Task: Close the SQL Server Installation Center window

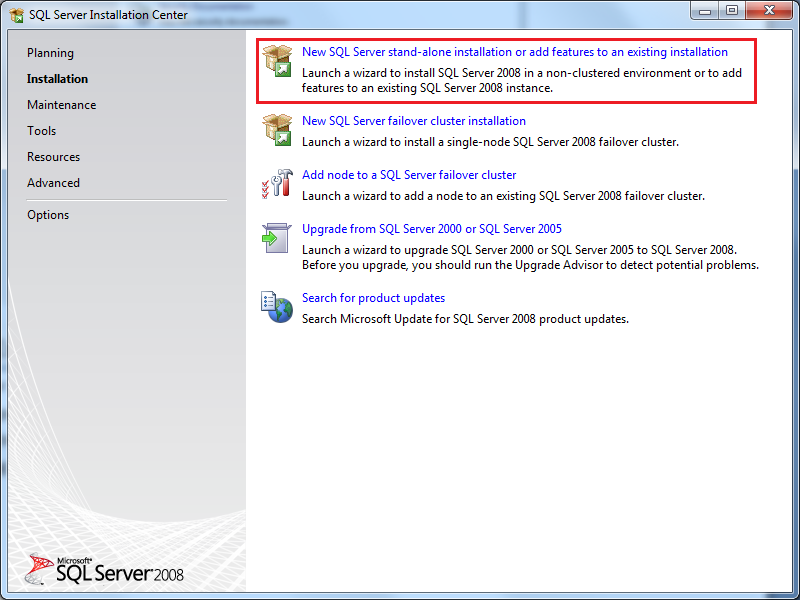Action: point(769,11)
